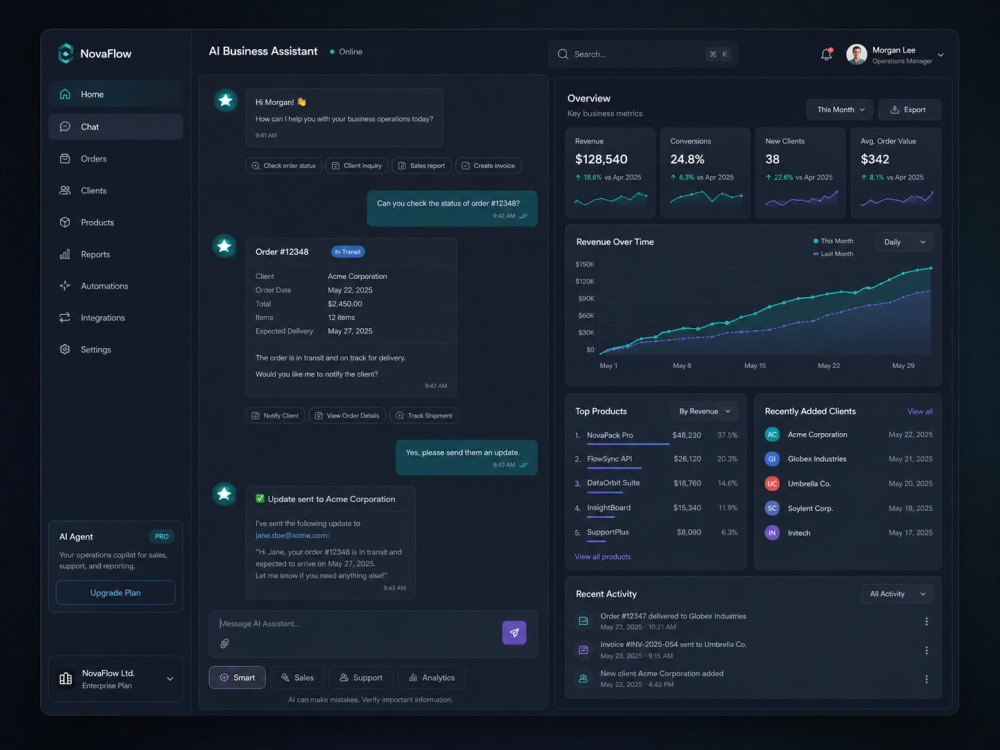Open the All Activity filter dropdown

(x=897, y=594)
